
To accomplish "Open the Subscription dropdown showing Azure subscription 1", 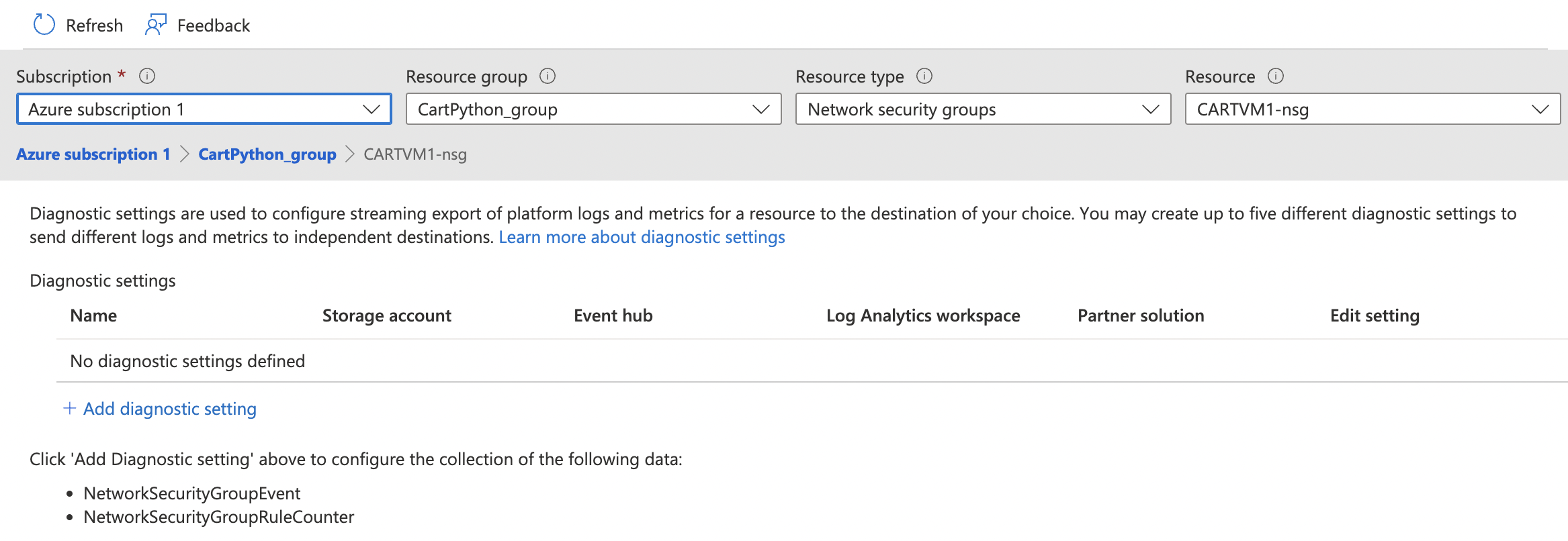I will point(204,109).
